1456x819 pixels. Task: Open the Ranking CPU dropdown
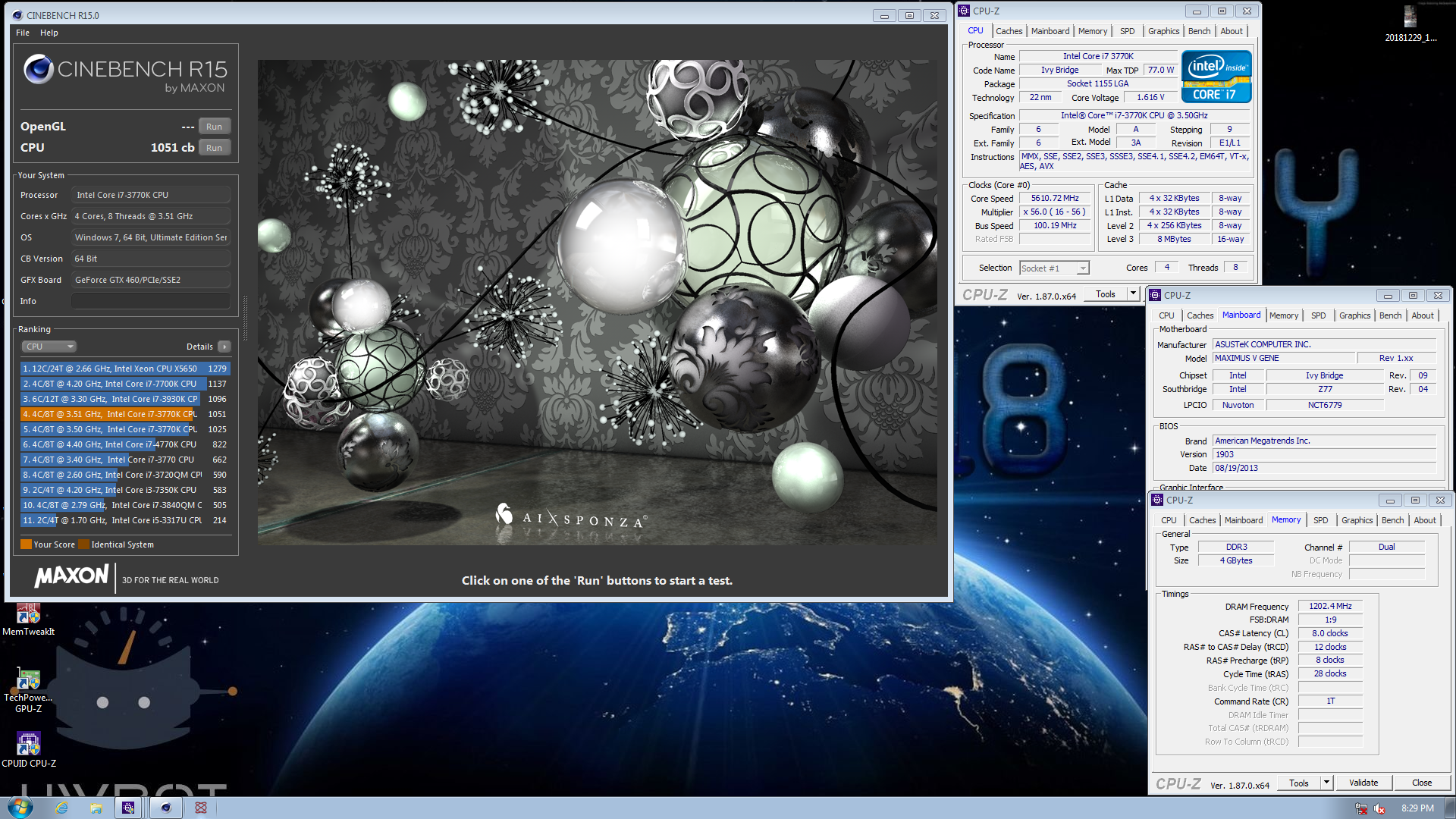[49, 347]
